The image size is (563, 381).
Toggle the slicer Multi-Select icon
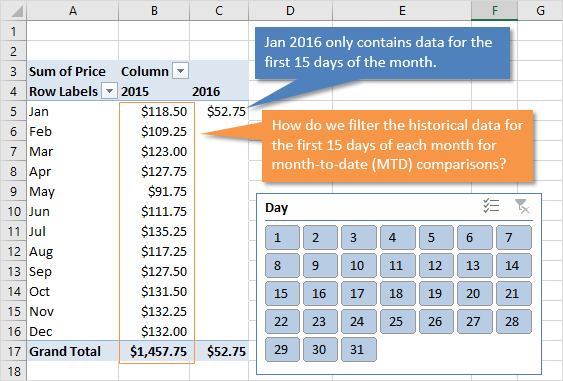(x=491, y=206)
